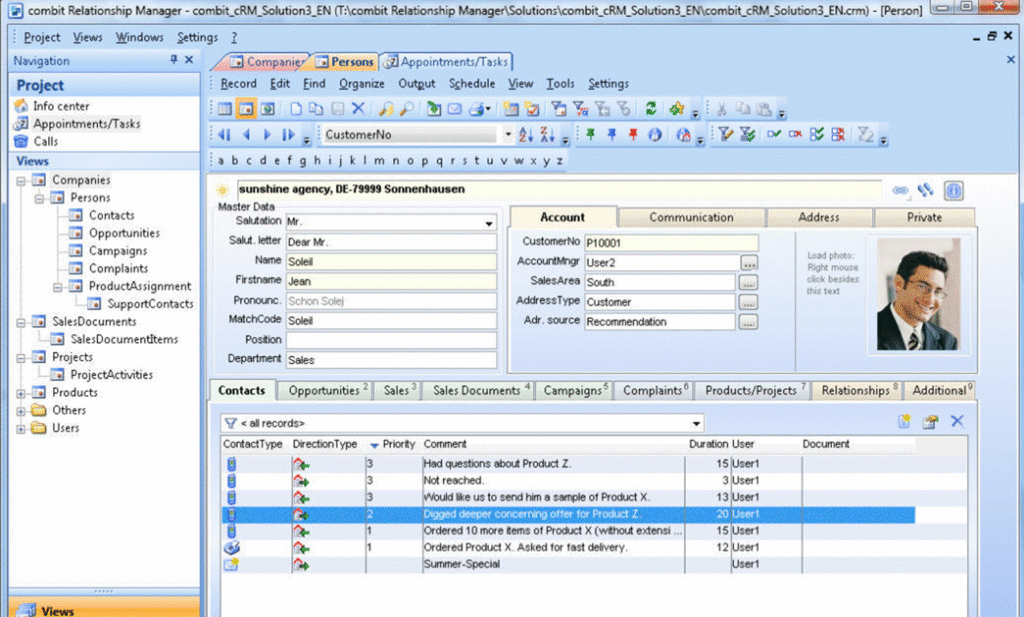
Task: Open the Appointments/Tasks view tab
Action: (446, 62)
